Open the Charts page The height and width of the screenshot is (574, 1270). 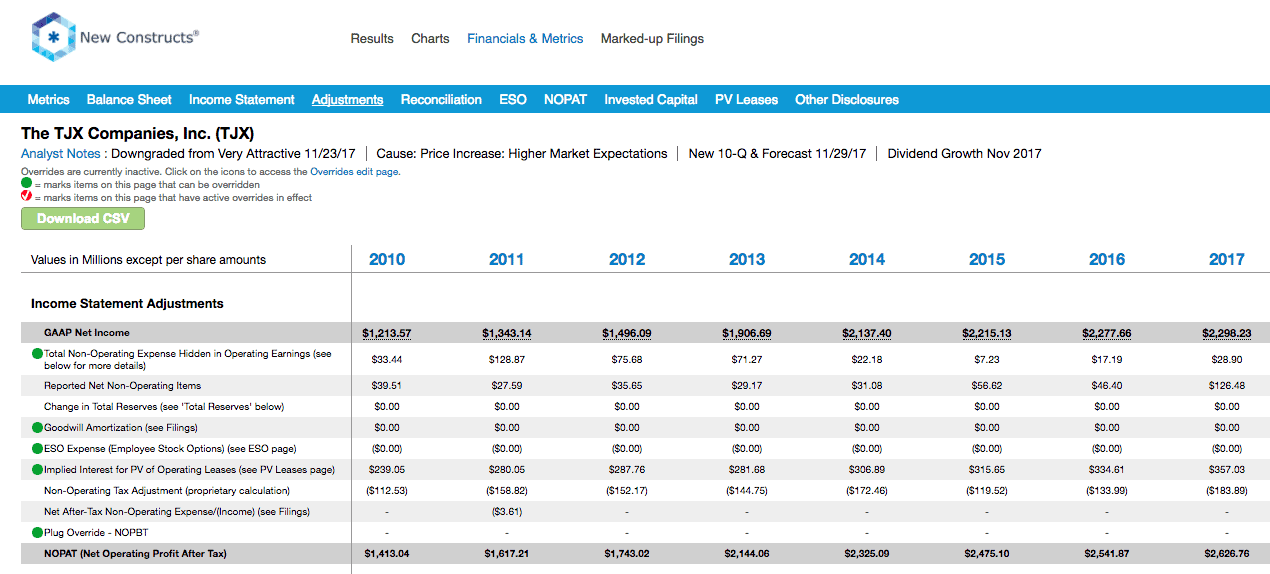click(x=430, y=38)
